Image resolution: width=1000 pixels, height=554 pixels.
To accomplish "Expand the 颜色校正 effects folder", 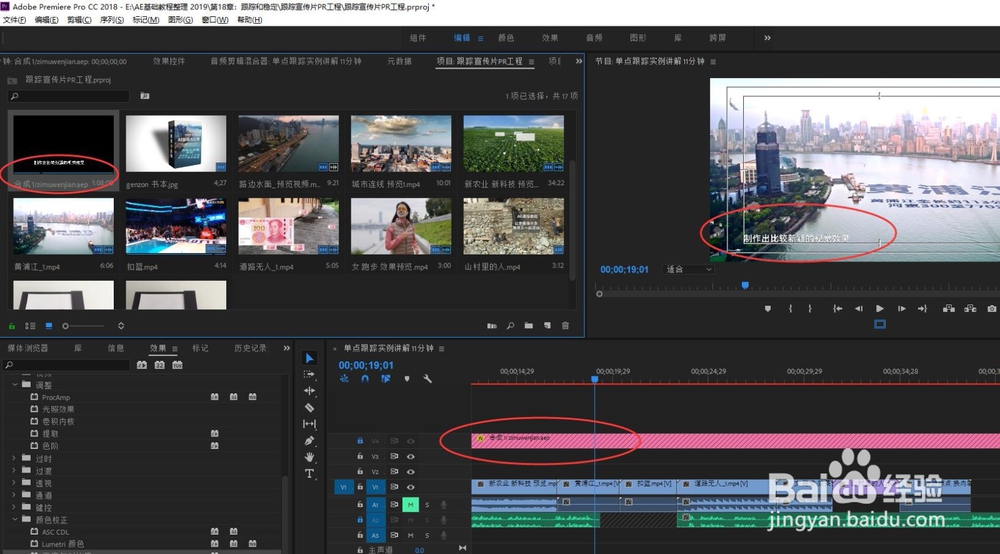I will coord(15,520).
